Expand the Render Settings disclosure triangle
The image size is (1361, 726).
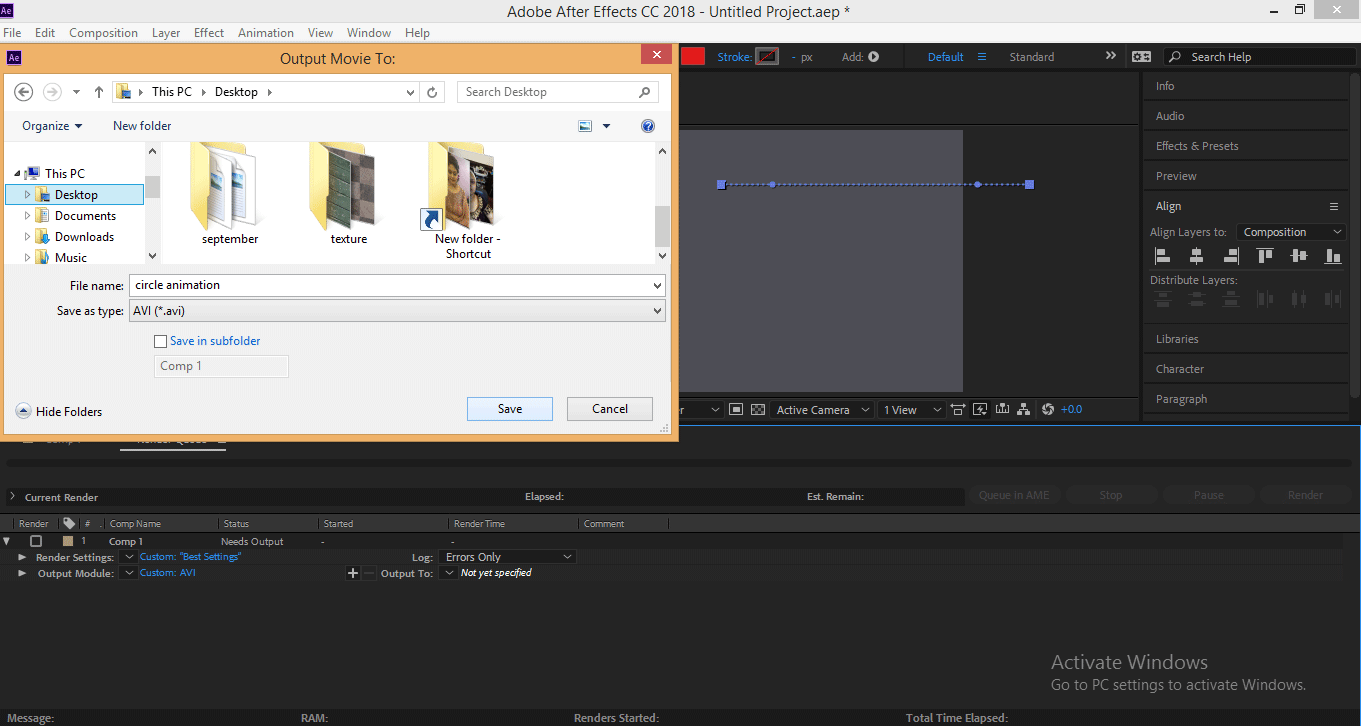(x=22, y=557)
